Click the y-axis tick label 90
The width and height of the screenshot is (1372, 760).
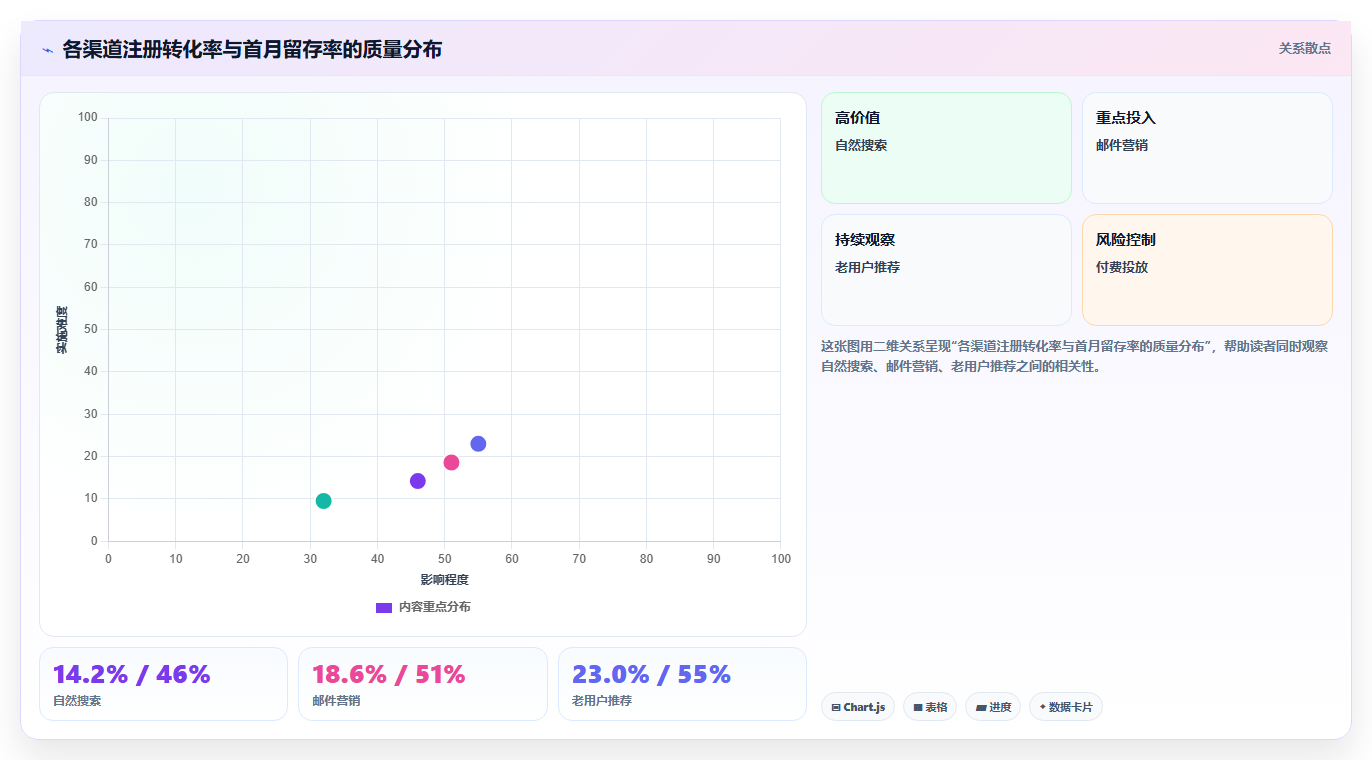91,160
